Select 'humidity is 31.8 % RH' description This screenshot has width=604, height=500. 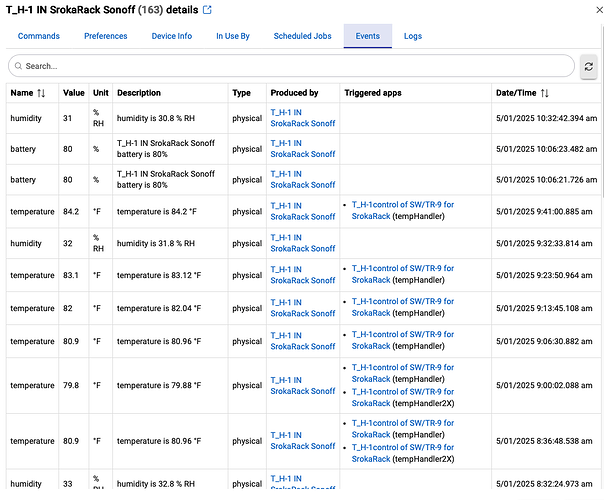pyautogui.click(x=156, y=243)
